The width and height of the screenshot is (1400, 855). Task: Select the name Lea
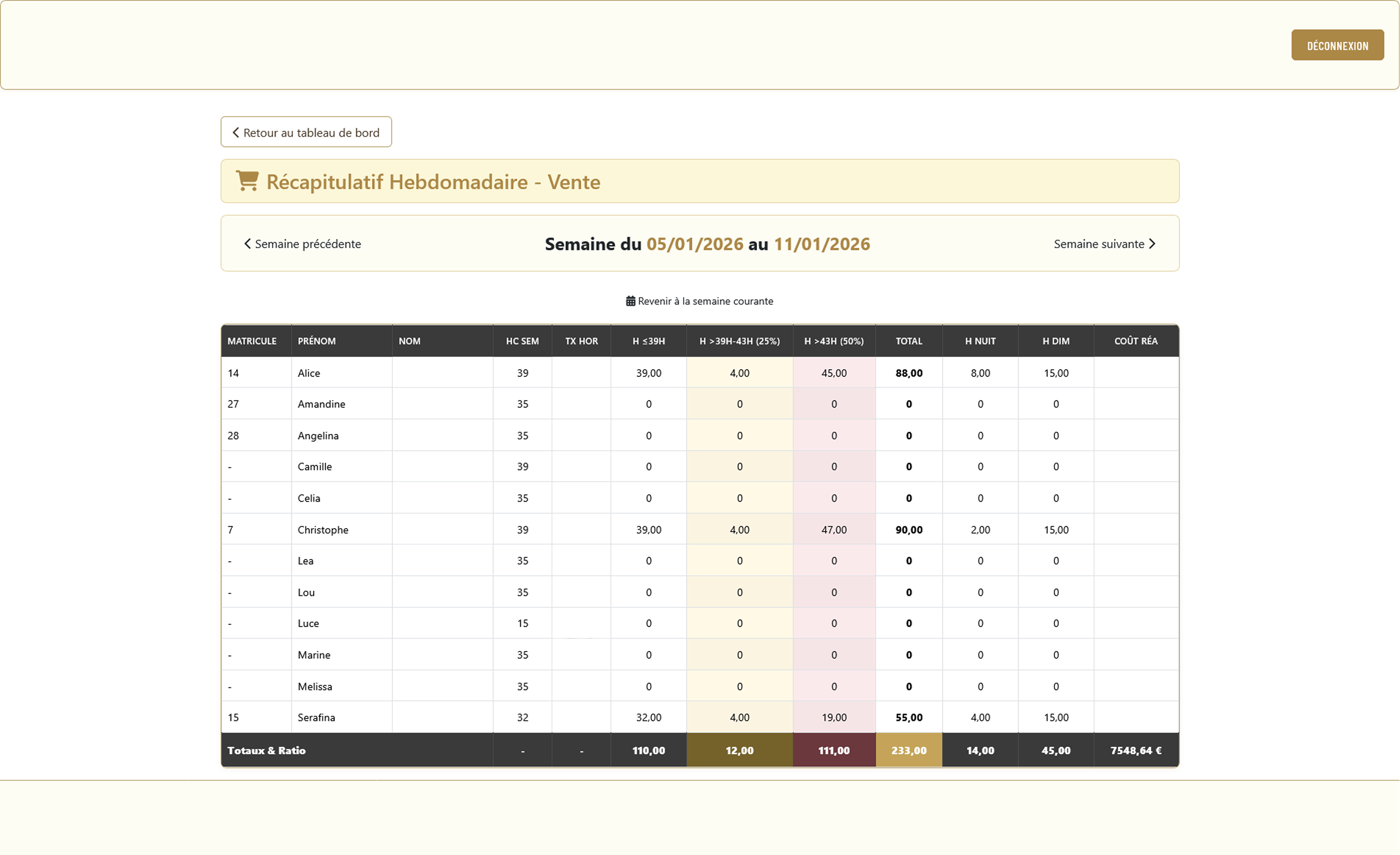coord(305,561)
